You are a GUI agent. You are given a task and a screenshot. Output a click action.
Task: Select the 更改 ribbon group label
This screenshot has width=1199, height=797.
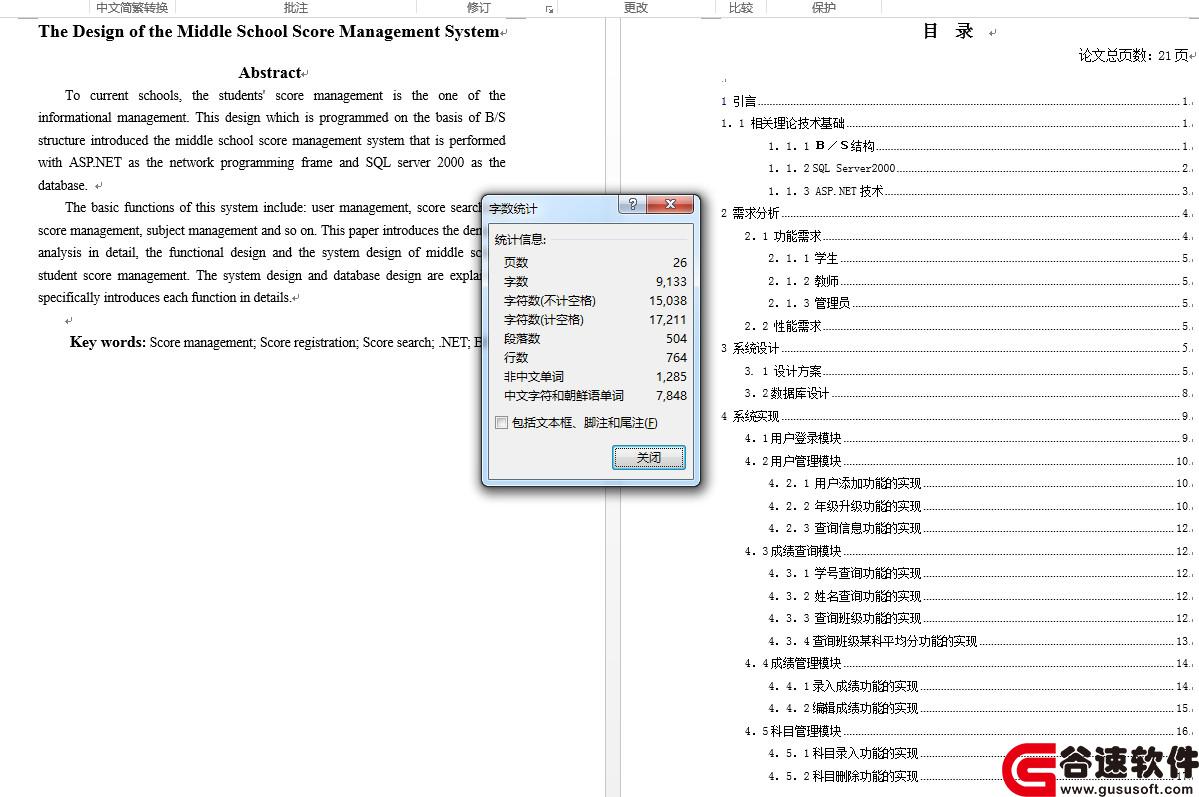click(635, 8)
